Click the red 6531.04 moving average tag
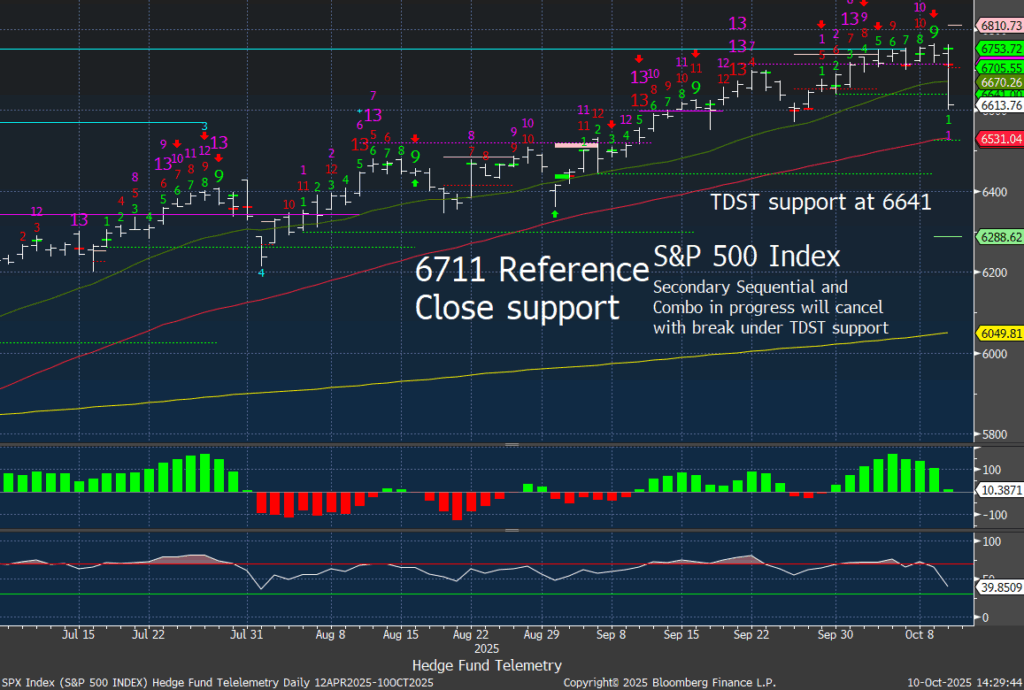Screen dimensions: 1024x690 (1002, 139)
